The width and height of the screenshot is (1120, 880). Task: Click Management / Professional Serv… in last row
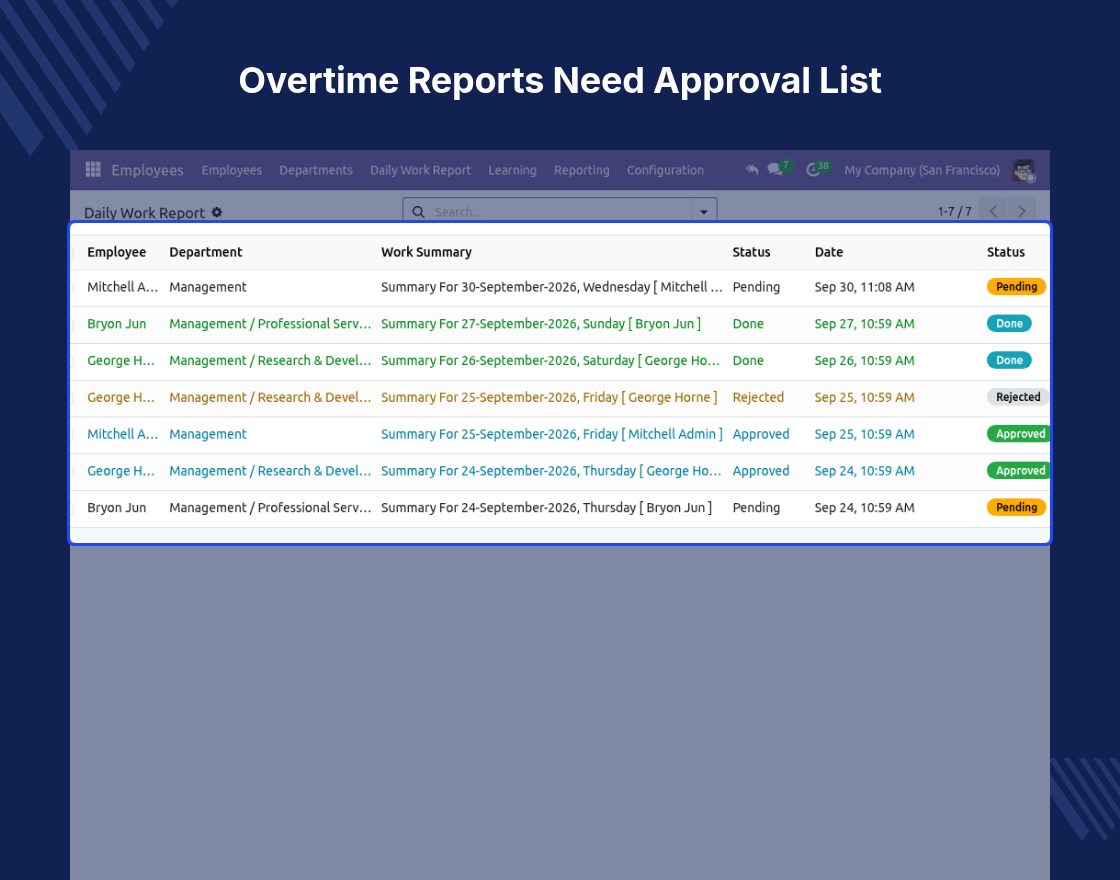(270, 508)
